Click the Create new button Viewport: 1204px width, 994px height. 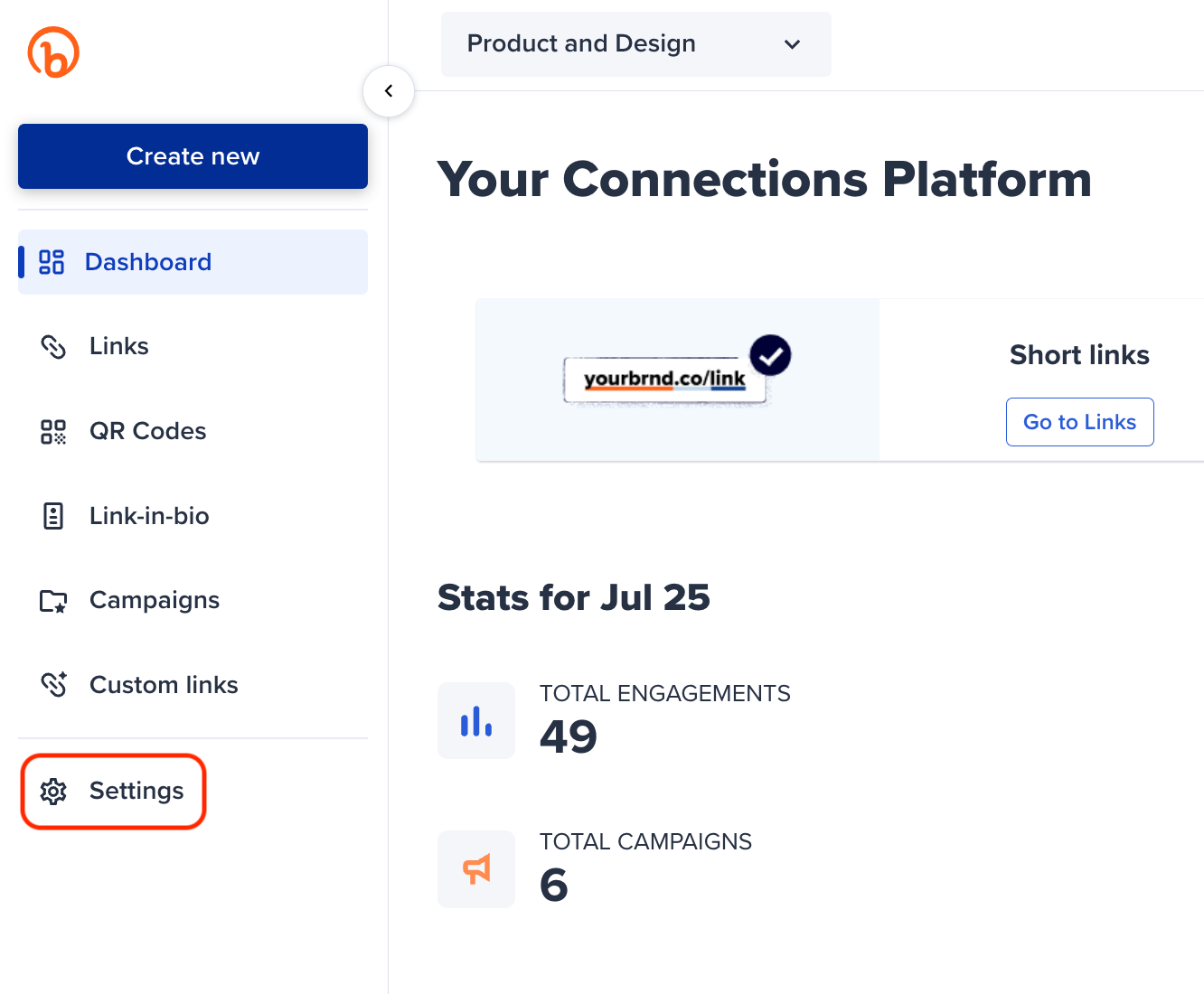[193, 156]
